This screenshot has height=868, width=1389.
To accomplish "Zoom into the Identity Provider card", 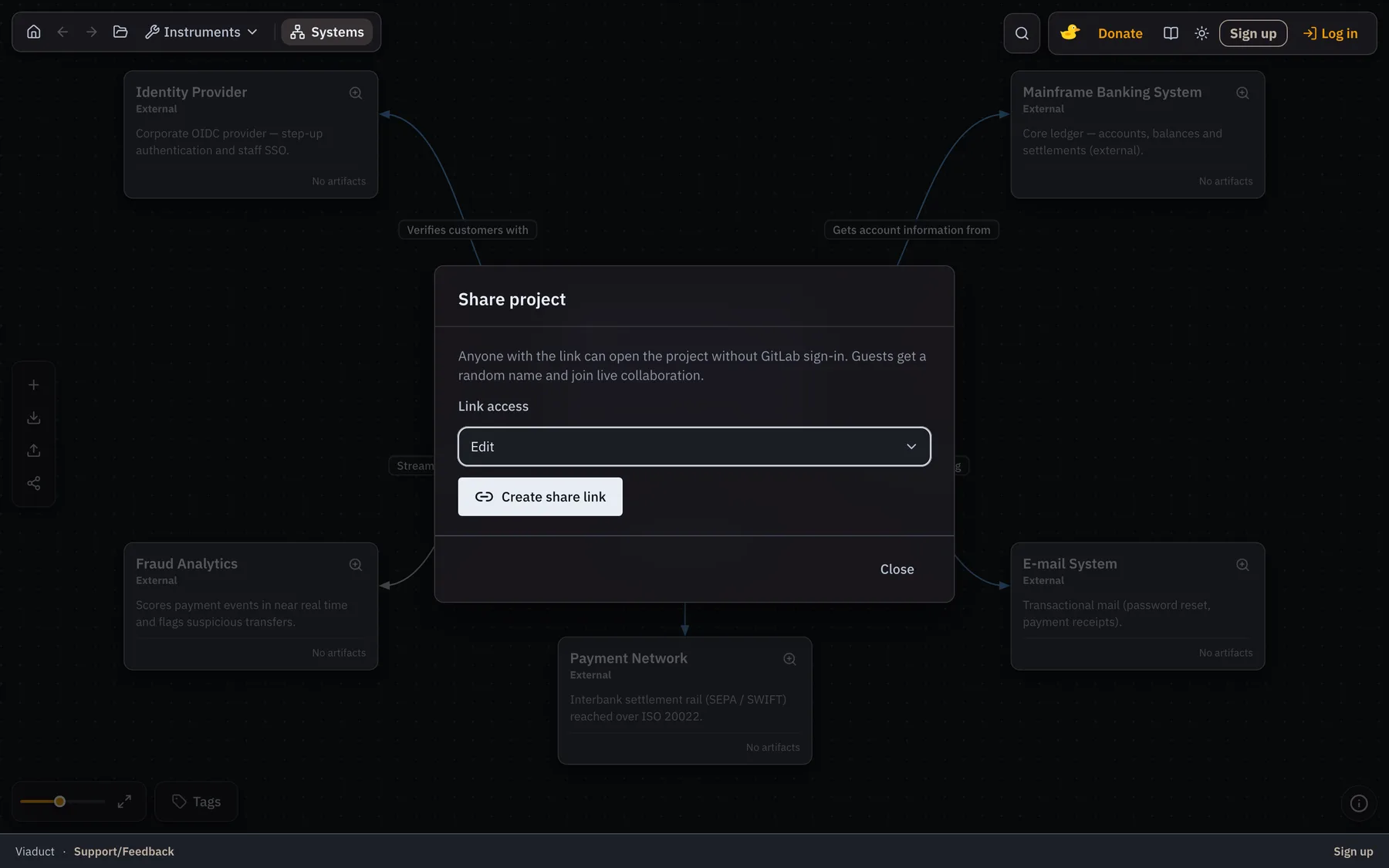I will click(x=356, y=93).
